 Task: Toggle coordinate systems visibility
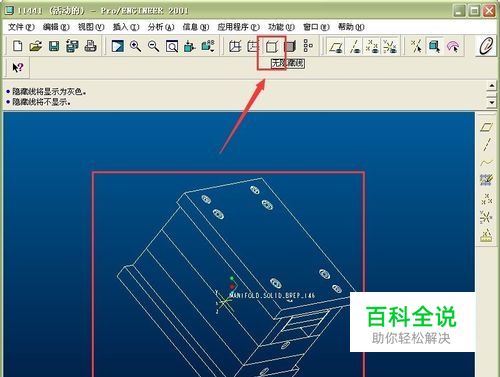(x=390, y=46)
